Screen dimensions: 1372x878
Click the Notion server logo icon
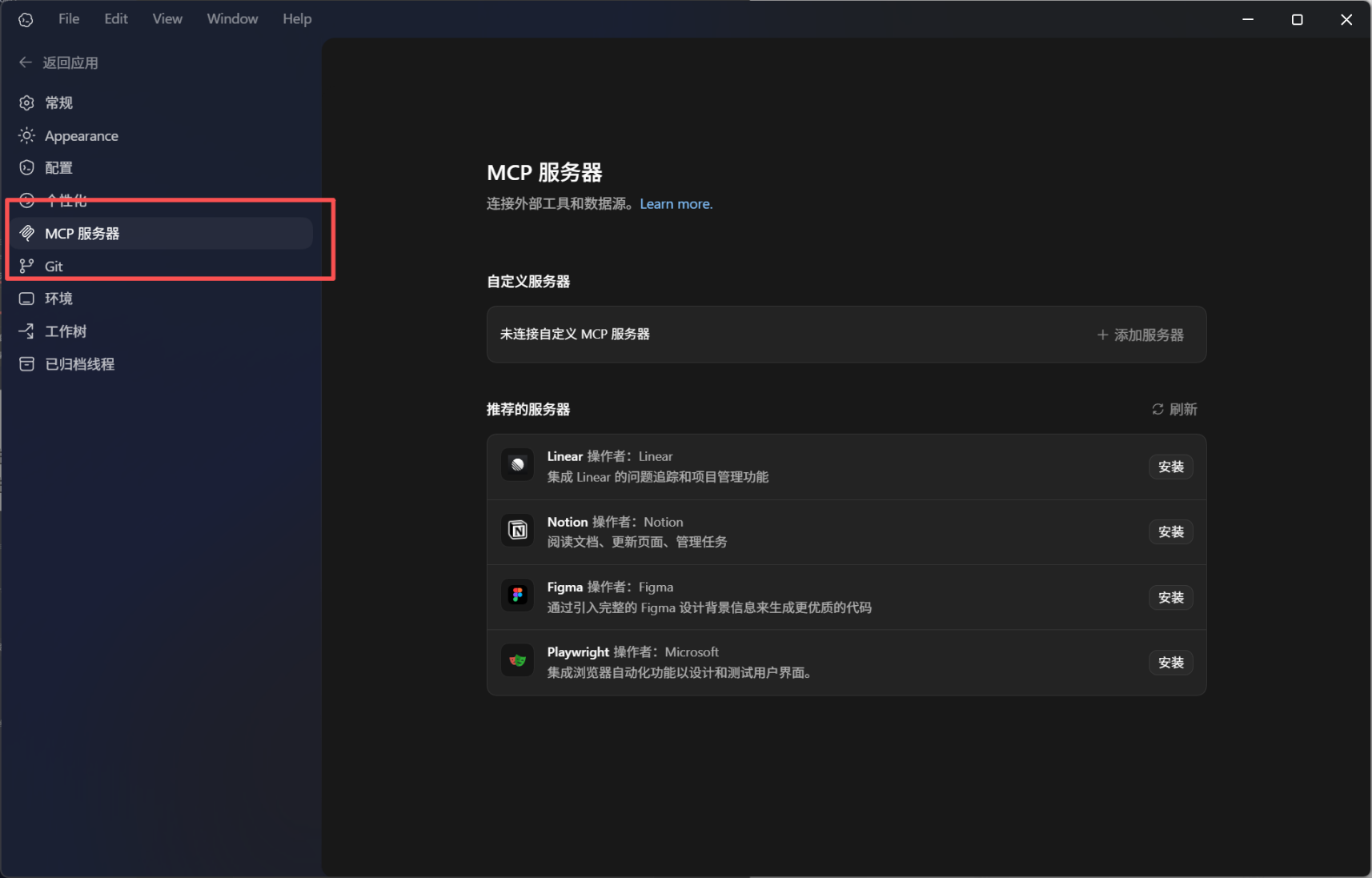click(x=517, y=530)
